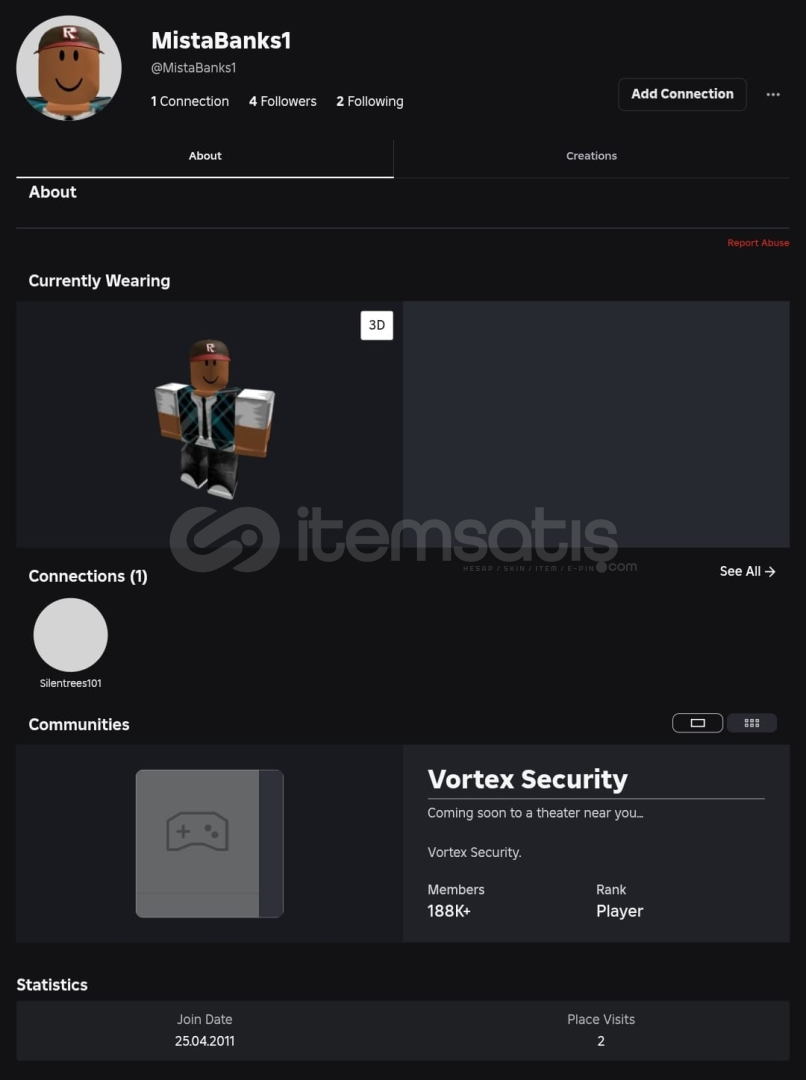This screenshot has width=806, height=1080.
Task: Switch Communities to single-card slideshow view
Action: 697,723
